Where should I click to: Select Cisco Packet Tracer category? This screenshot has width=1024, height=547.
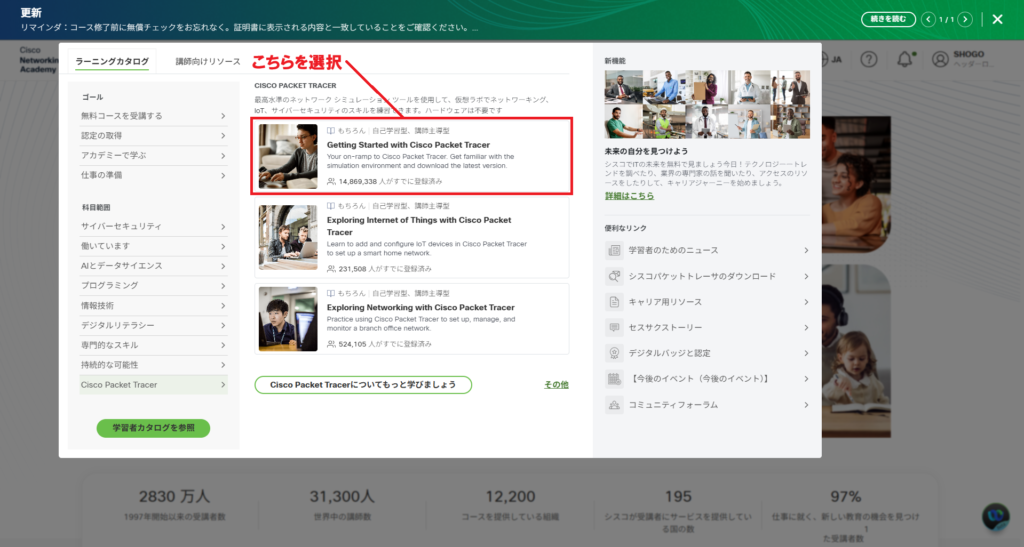point(153,384)
